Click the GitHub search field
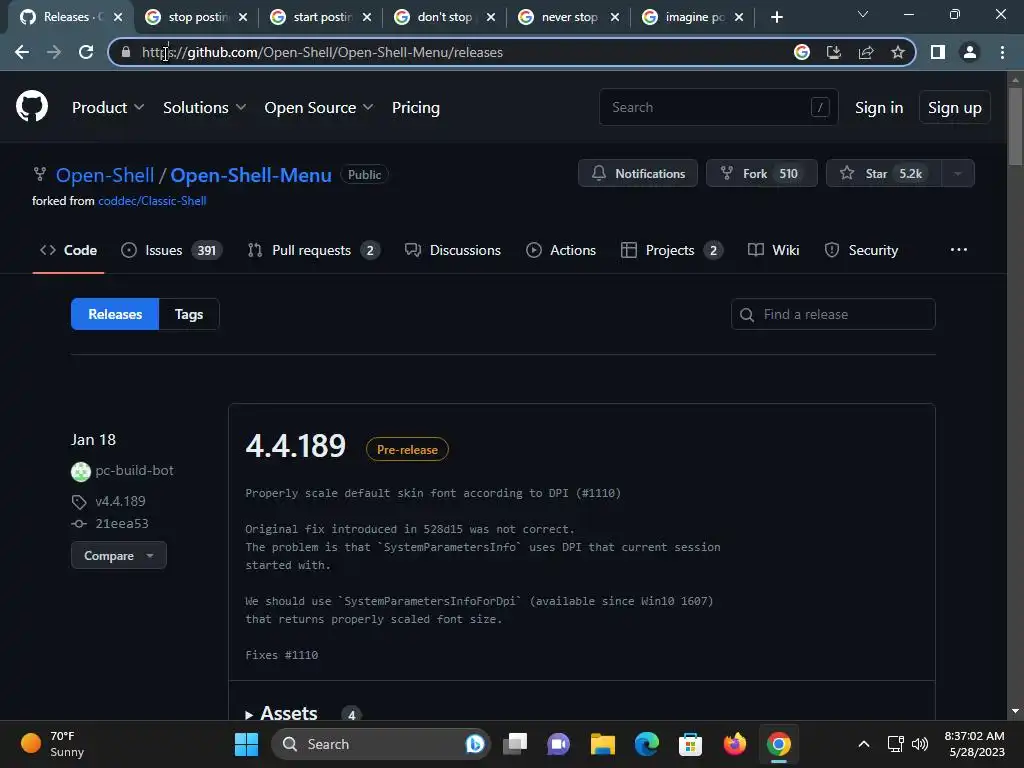Viewport: 1024px width, 768px height. [718, 107]
